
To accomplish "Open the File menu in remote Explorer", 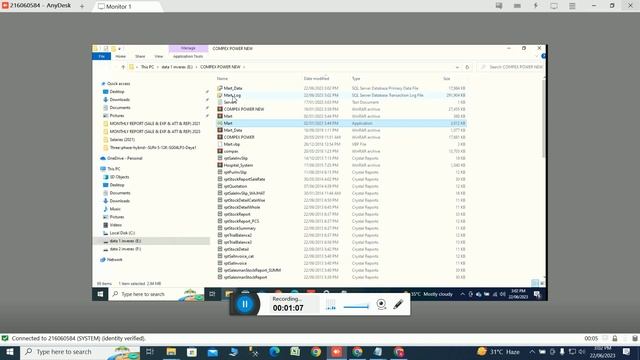I will click(102, 56).
